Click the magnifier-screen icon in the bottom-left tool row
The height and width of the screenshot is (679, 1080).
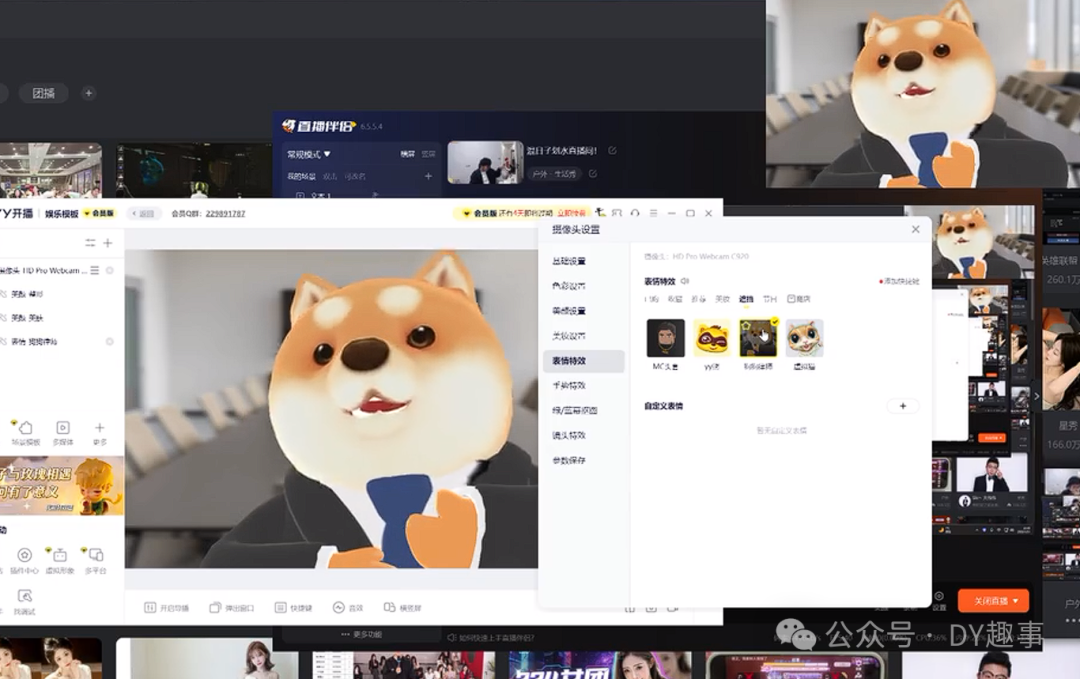tap(24, 596)
